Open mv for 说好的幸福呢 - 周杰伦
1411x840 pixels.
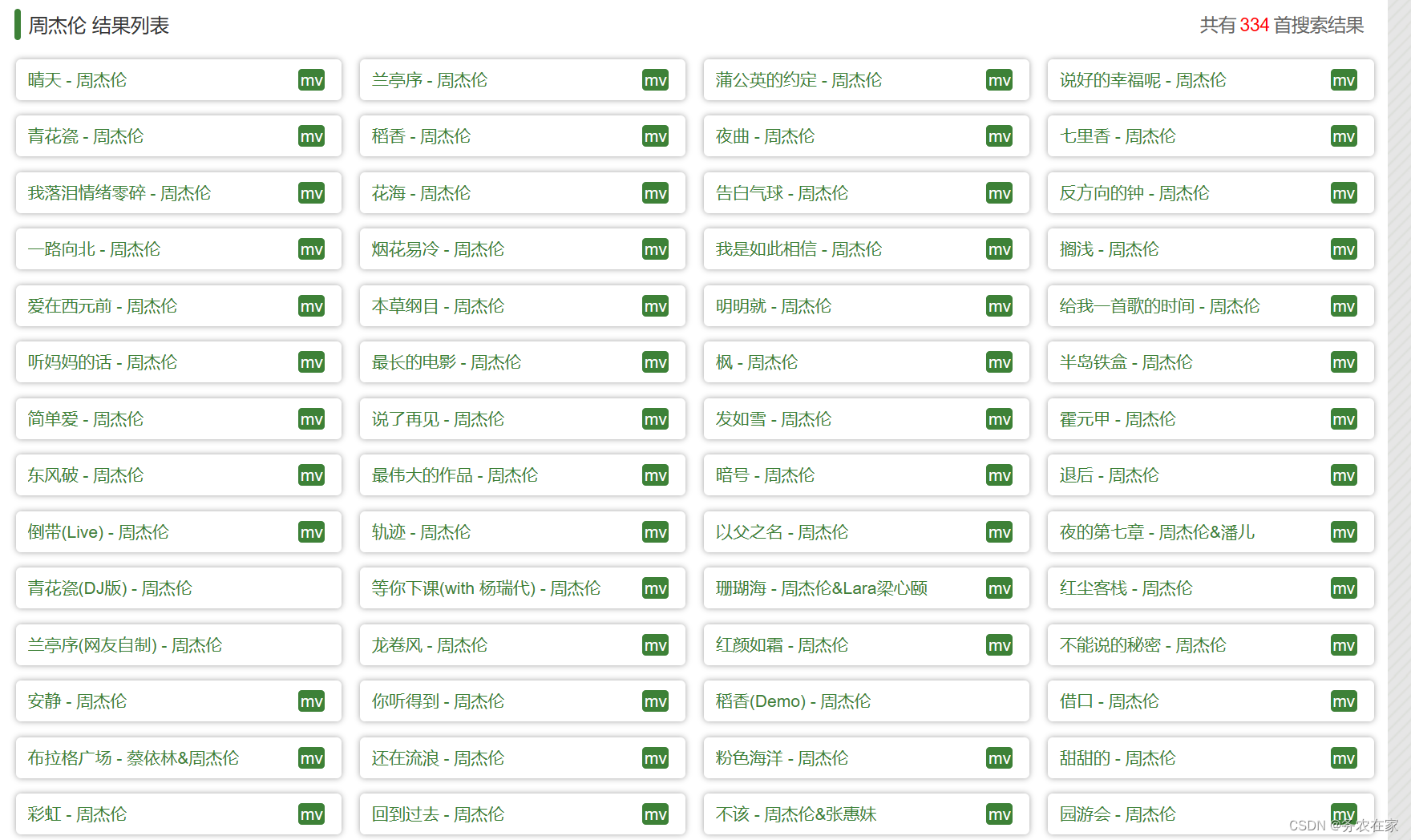pyautogui.click(x=1344, y=80)
